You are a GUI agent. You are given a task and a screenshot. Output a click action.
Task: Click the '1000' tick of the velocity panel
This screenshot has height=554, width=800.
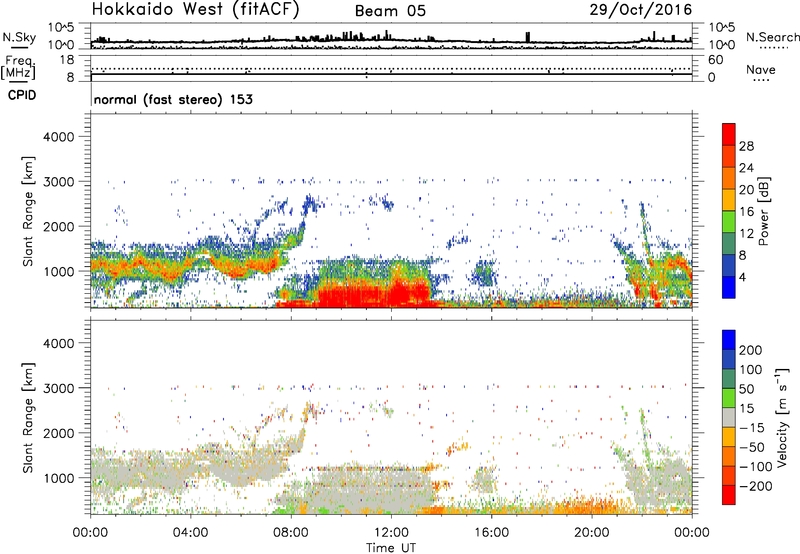pos(59,478)
